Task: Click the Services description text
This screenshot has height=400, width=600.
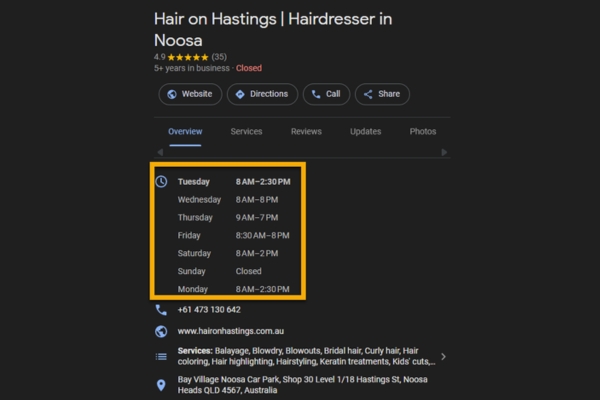Action: pyautogui.click(x=306, y=356)
